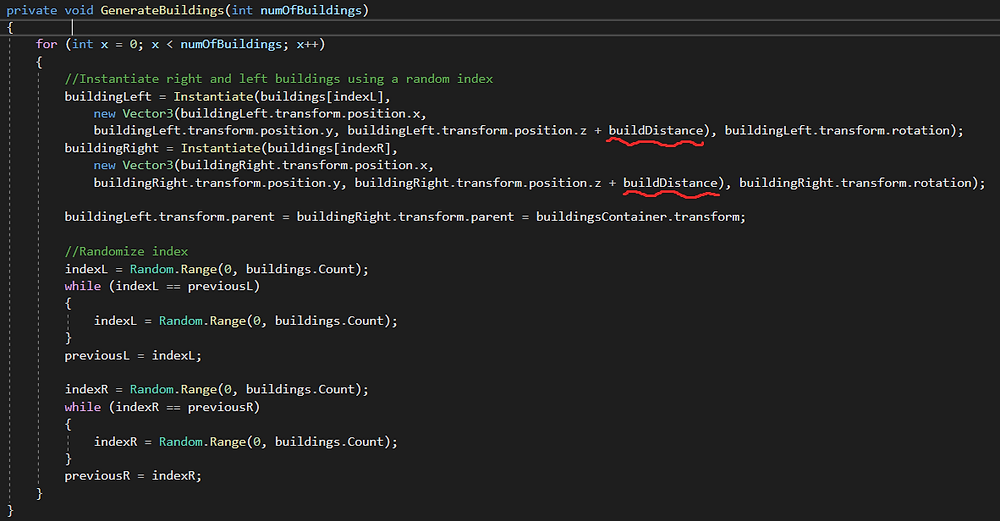The image size is (1000, 521).
Task: Click the '//Randomize index' comment
Action: point(126,251)
